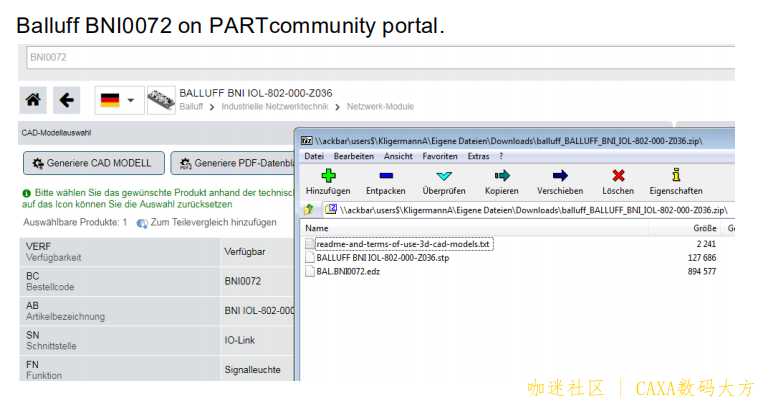Click the AB Artikelbezeichnung row label

pos(120,311)
